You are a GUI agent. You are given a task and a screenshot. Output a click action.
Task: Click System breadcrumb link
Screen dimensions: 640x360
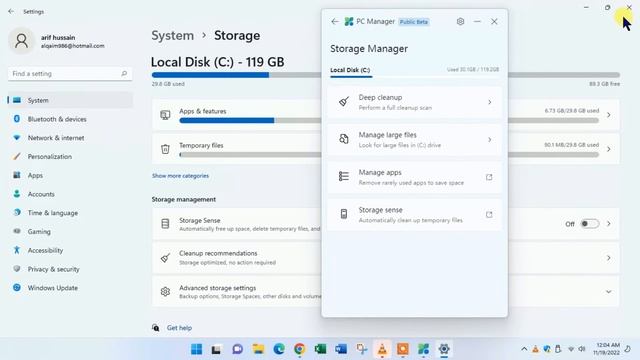[x=173, y=36]
